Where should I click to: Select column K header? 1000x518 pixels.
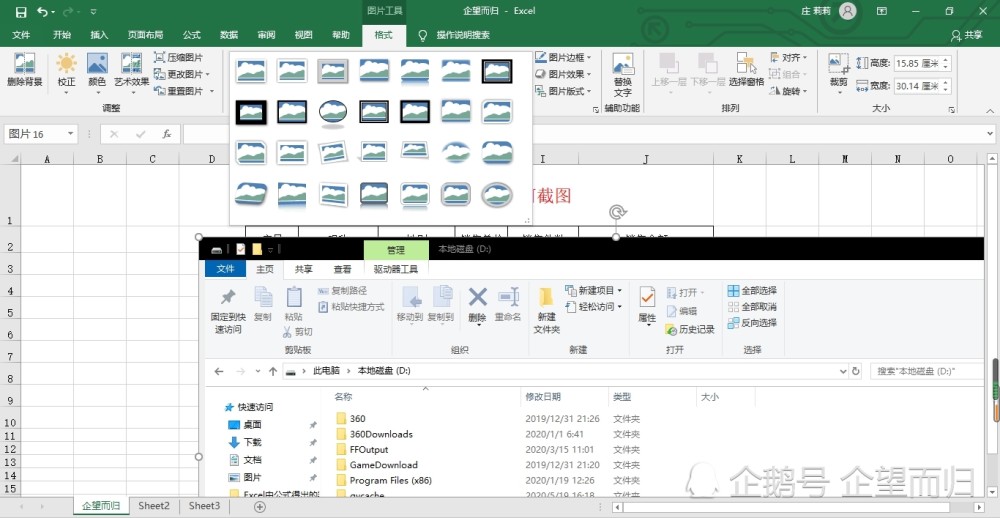click(740, 159)
